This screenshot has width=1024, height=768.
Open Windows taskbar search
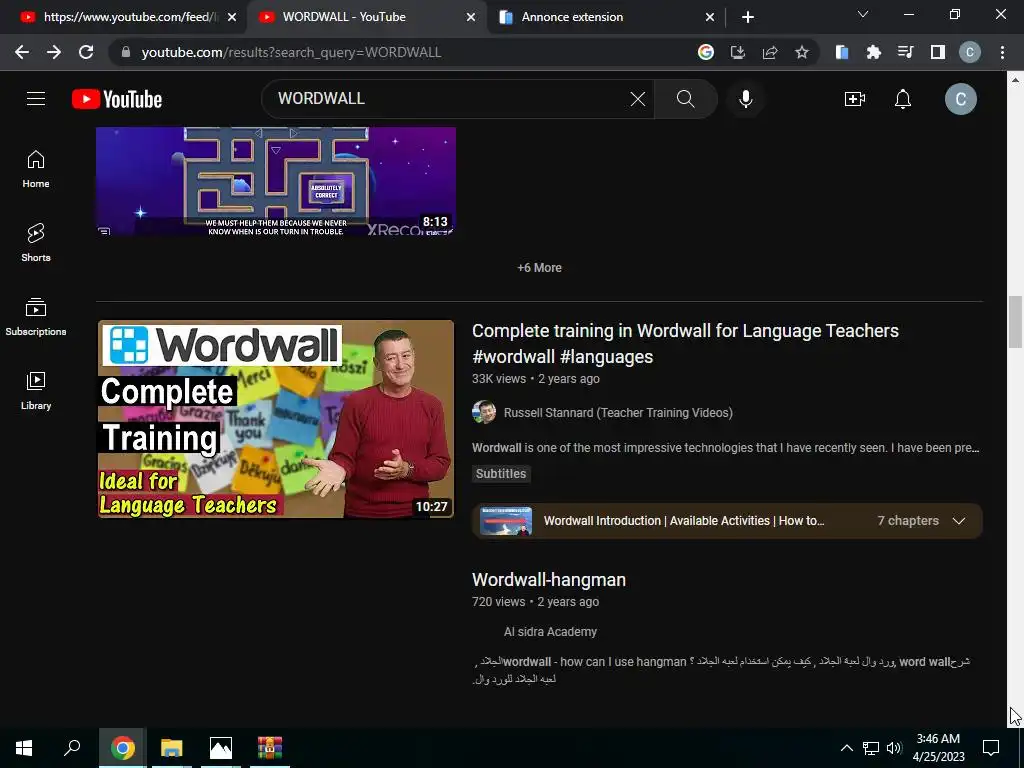click(72, 748)
